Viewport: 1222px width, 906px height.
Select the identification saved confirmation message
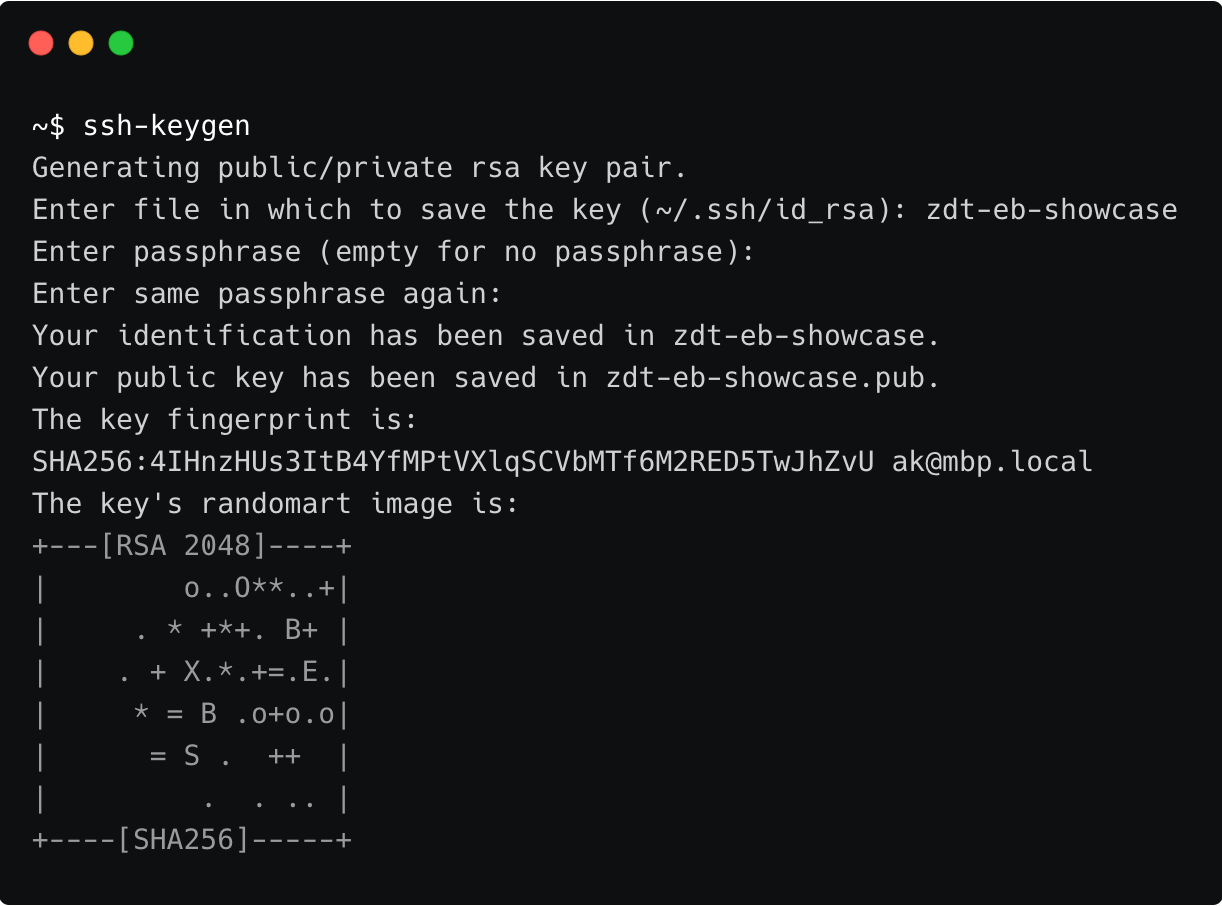point(485,335)
